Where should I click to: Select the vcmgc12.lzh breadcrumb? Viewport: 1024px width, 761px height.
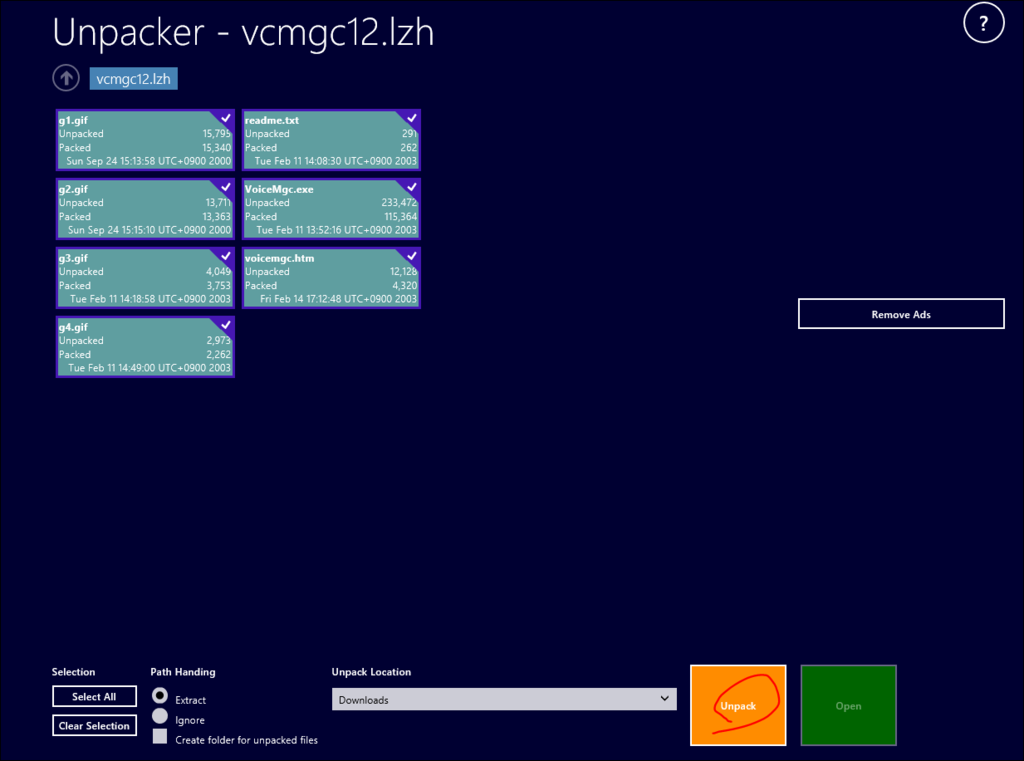click(x=133, y=79)
